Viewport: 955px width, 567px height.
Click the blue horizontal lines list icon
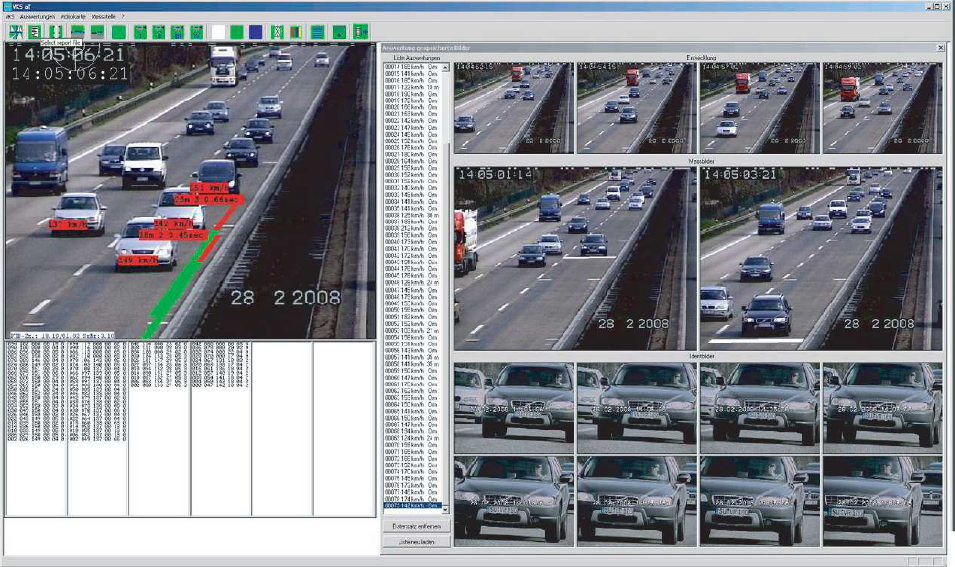317,32
